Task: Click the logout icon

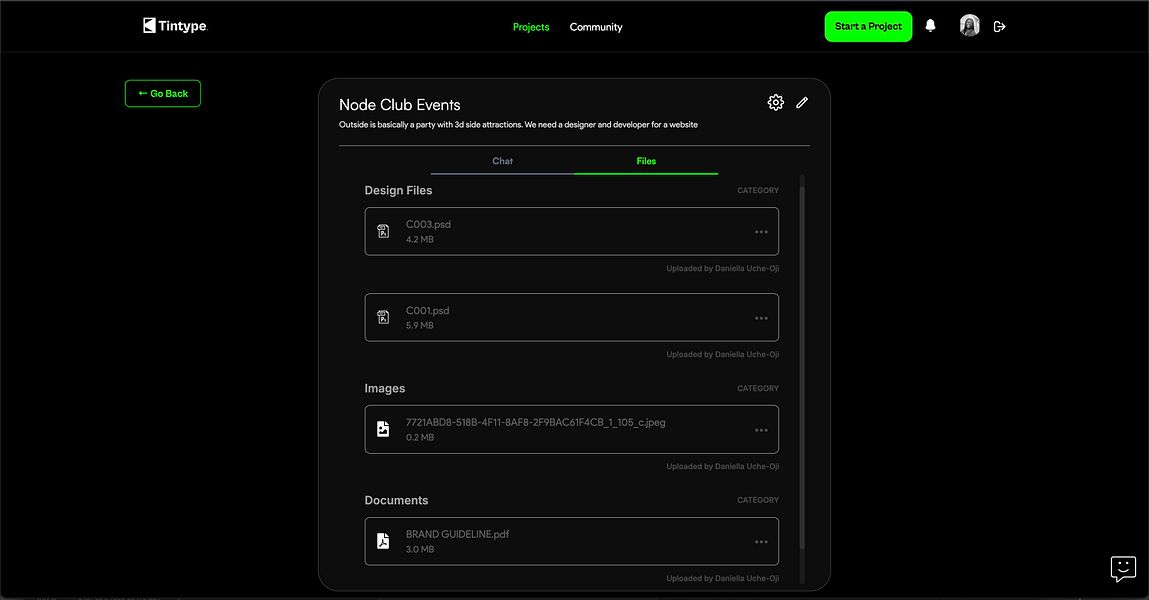Action: pos(999,26)
